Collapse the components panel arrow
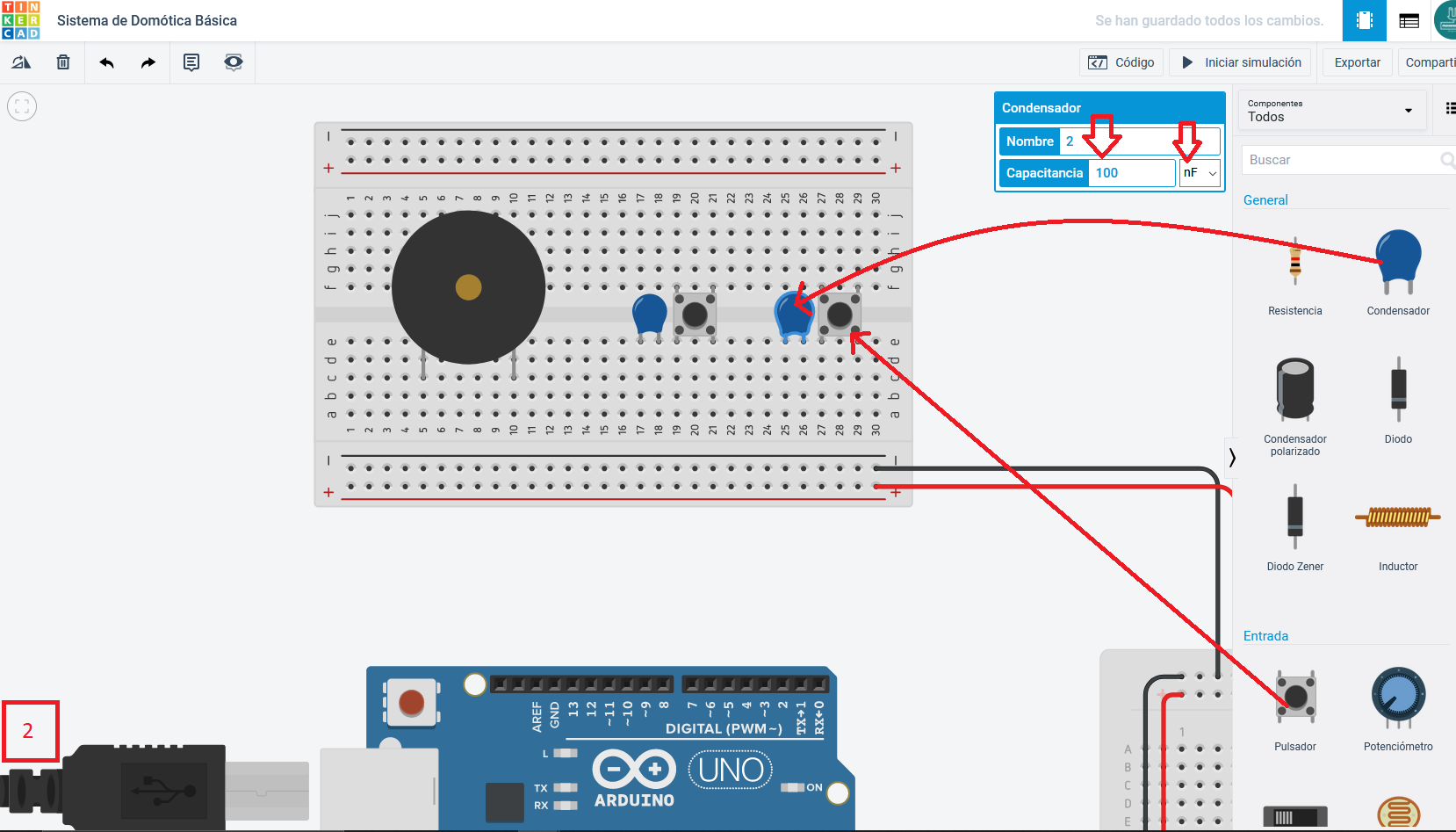 click(1232, 457)
